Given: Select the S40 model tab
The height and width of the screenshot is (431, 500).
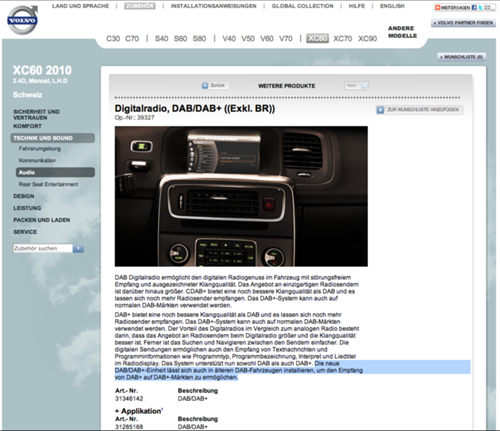Looking at the screenshot, I should tap(161, 39).
